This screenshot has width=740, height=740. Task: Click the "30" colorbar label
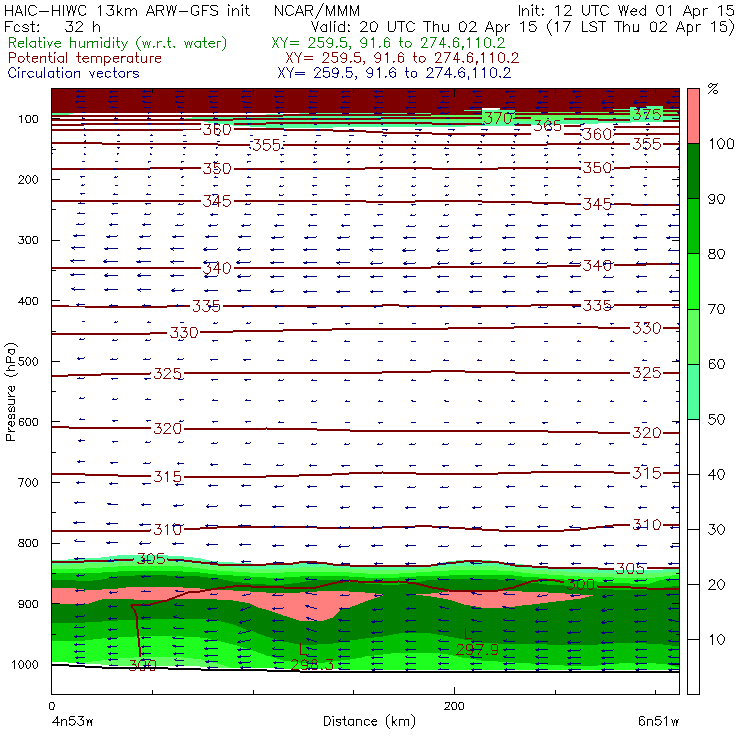point(716,530)
